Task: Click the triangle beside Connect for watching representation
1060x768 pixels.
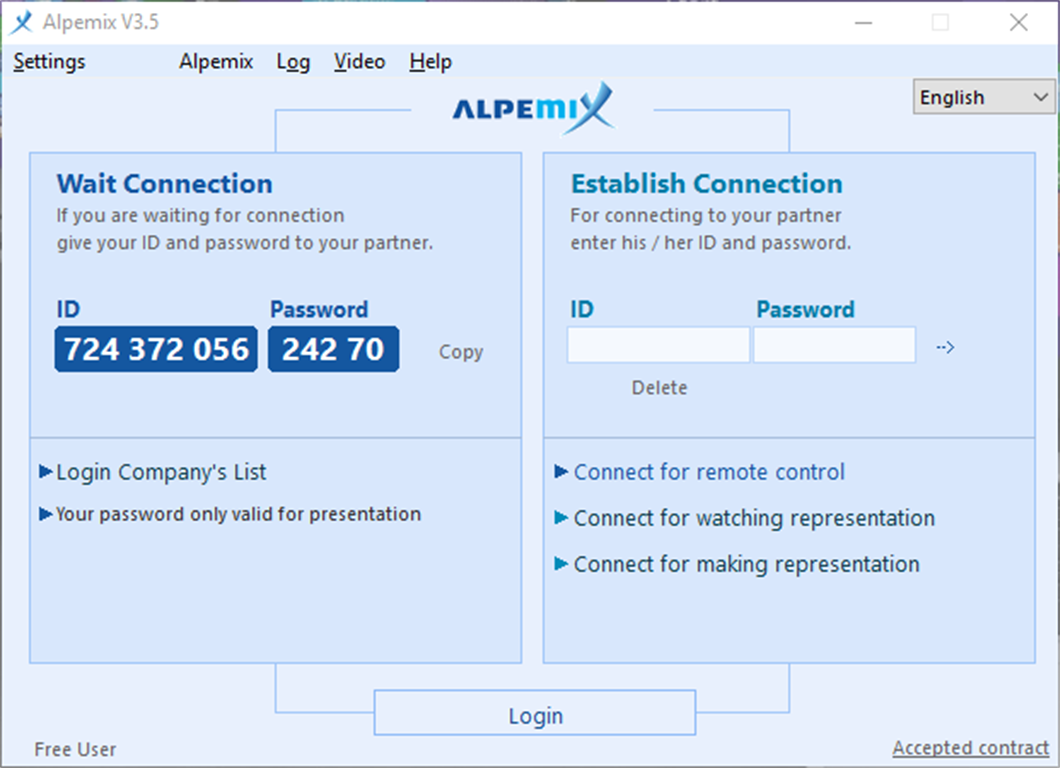Action: click(561, 518)
